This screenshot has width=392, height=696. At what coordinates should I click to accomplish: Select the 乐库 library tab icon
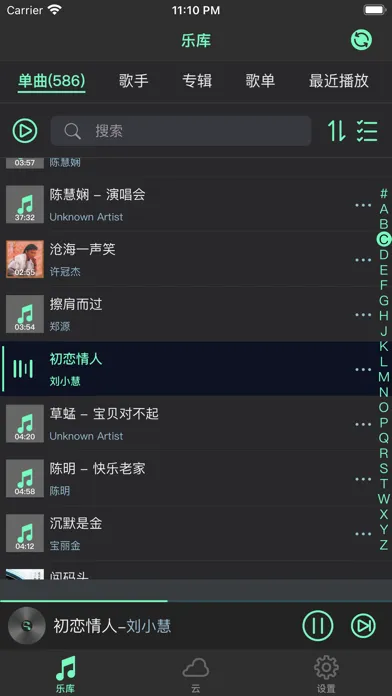[x=66, y=675]
